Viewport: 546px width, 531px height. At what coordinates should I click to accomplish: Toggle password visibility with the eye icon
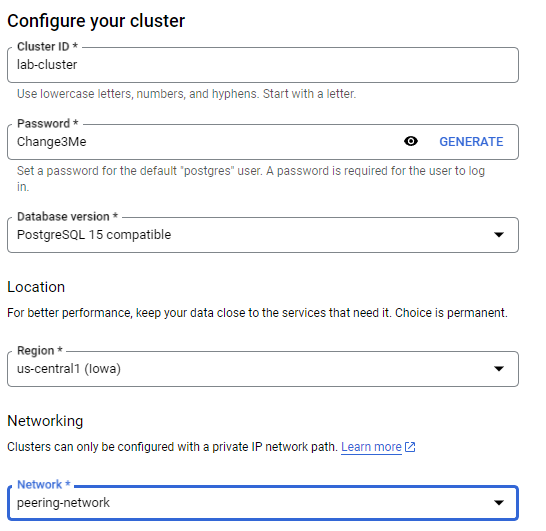click(x=411, y=141)
